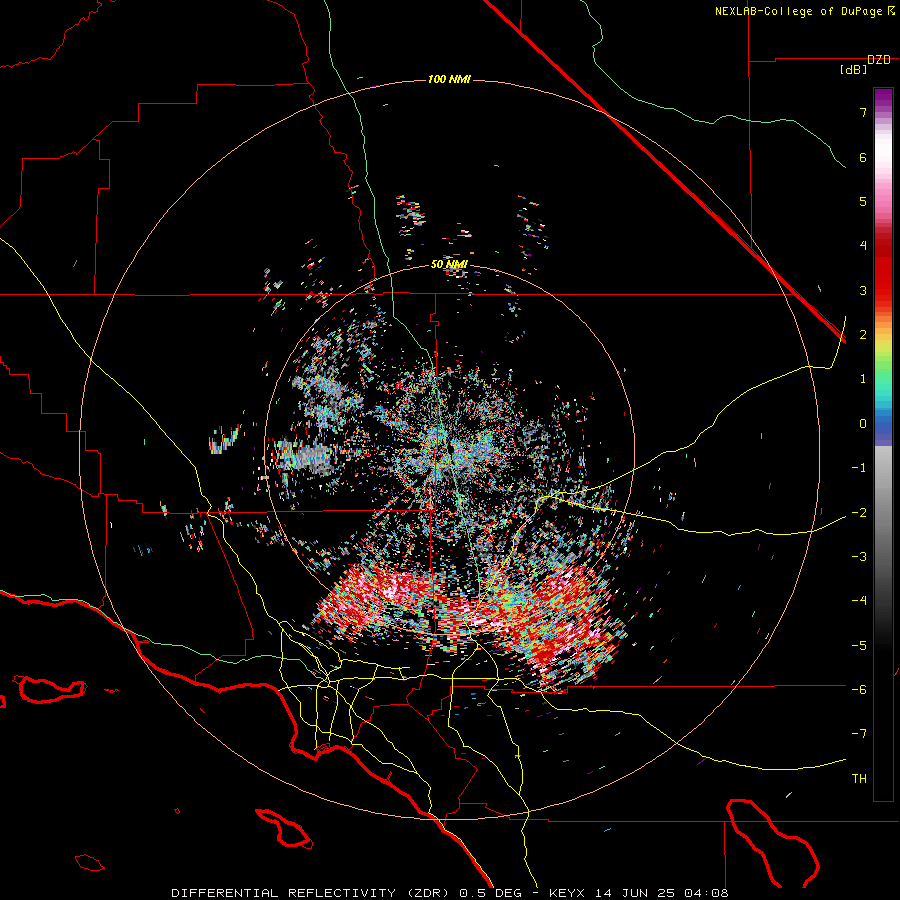900x900 pixels.
Task: Click the DZD product label
Action: pos(879,60)
